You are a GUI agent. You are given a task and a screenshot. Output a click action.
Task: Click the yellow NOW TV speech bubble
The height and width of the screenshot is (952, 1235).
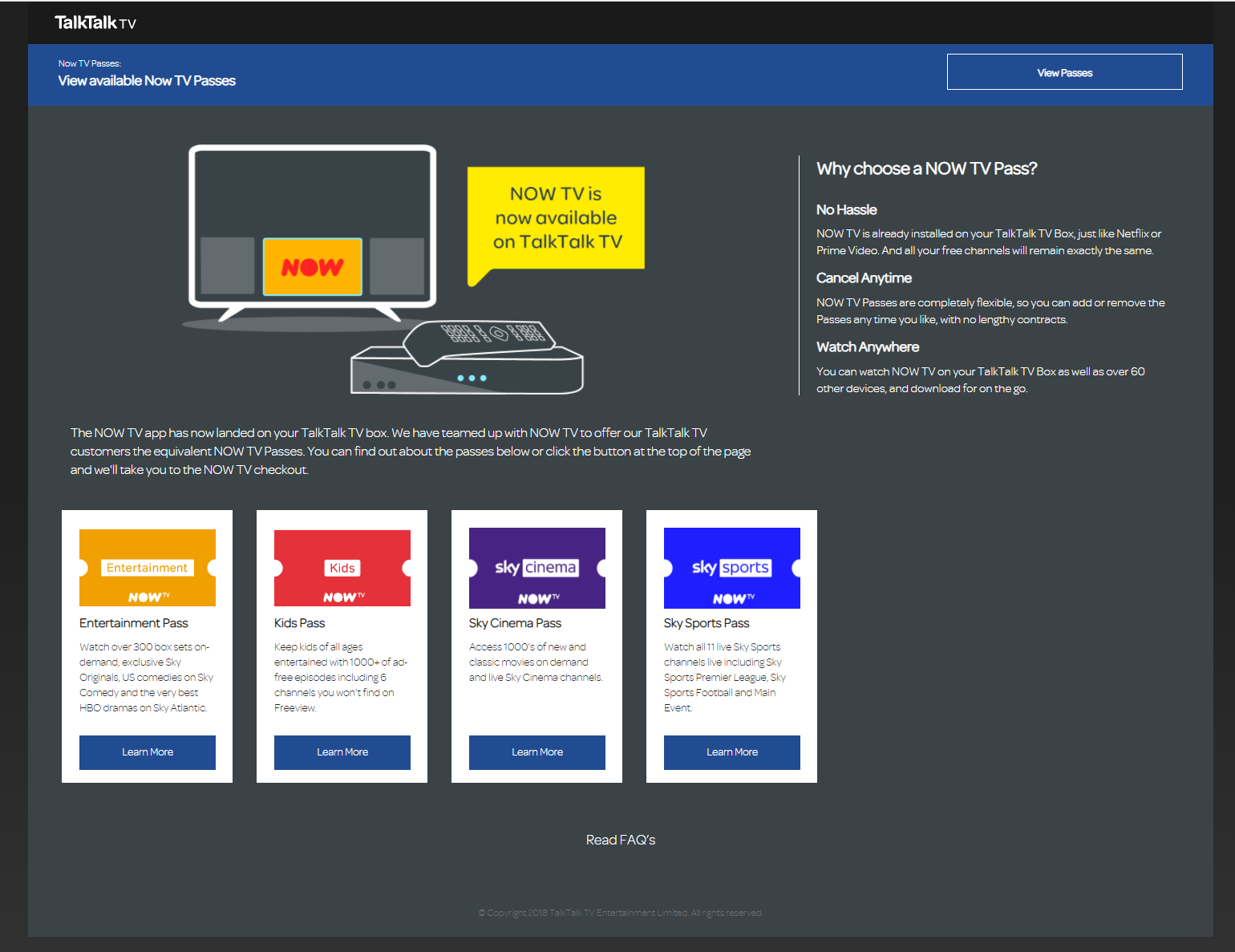click(x=557, y=218)
